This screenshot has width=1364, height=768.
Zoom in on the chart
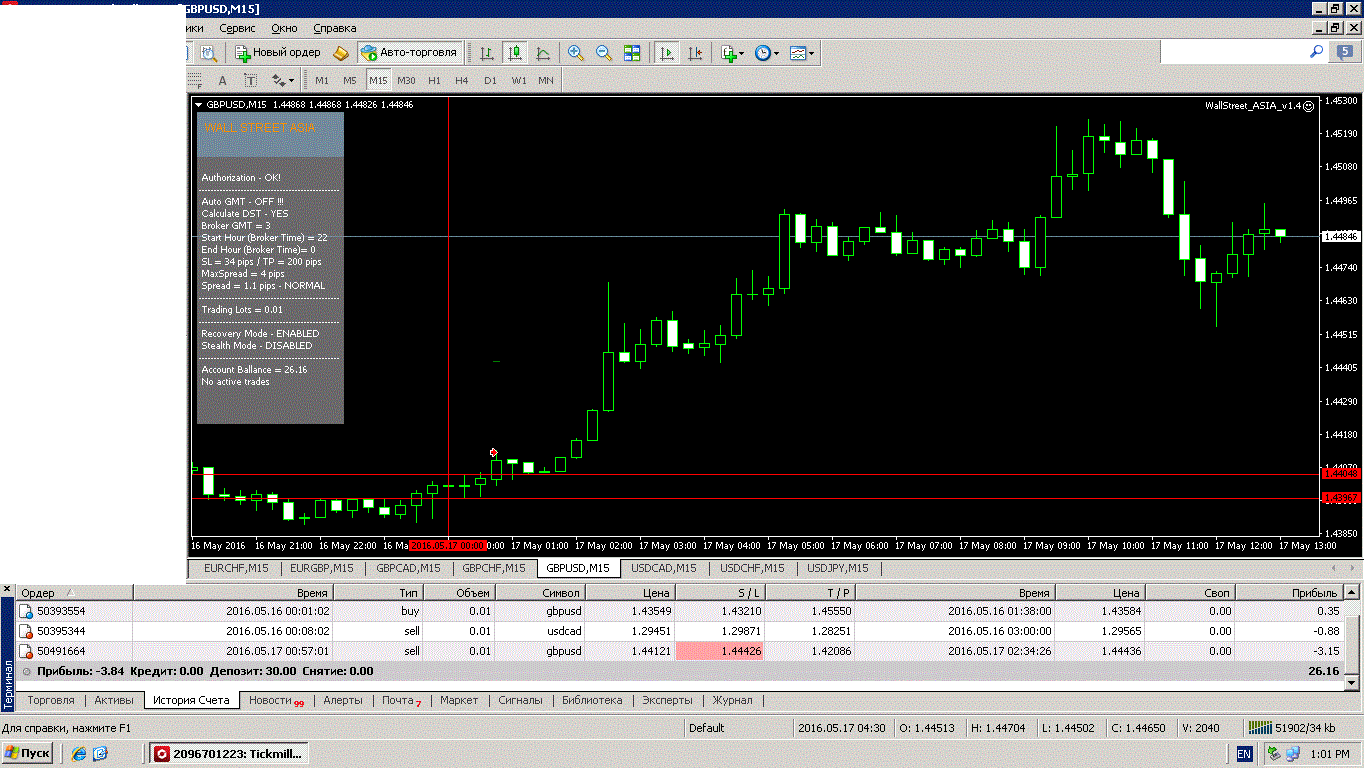(x=576, y=53)
